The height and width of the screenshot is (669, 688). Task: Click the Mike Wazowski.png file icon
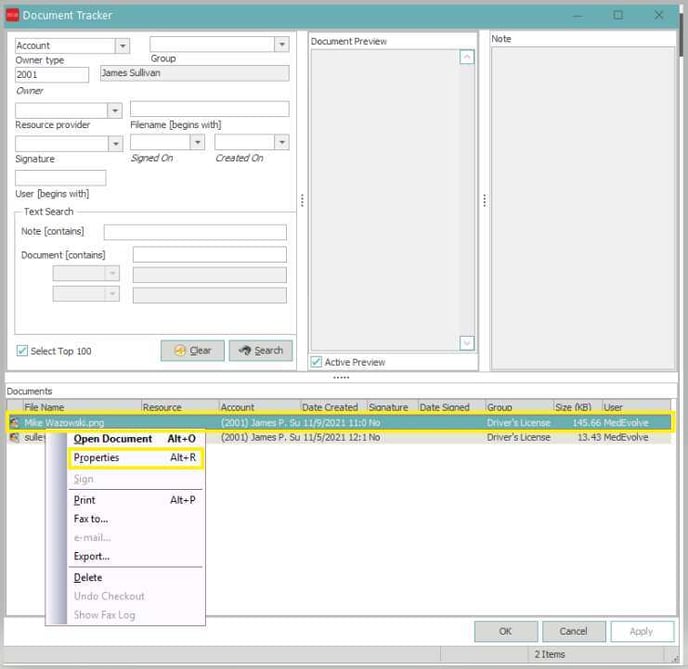tap(14, 423)
